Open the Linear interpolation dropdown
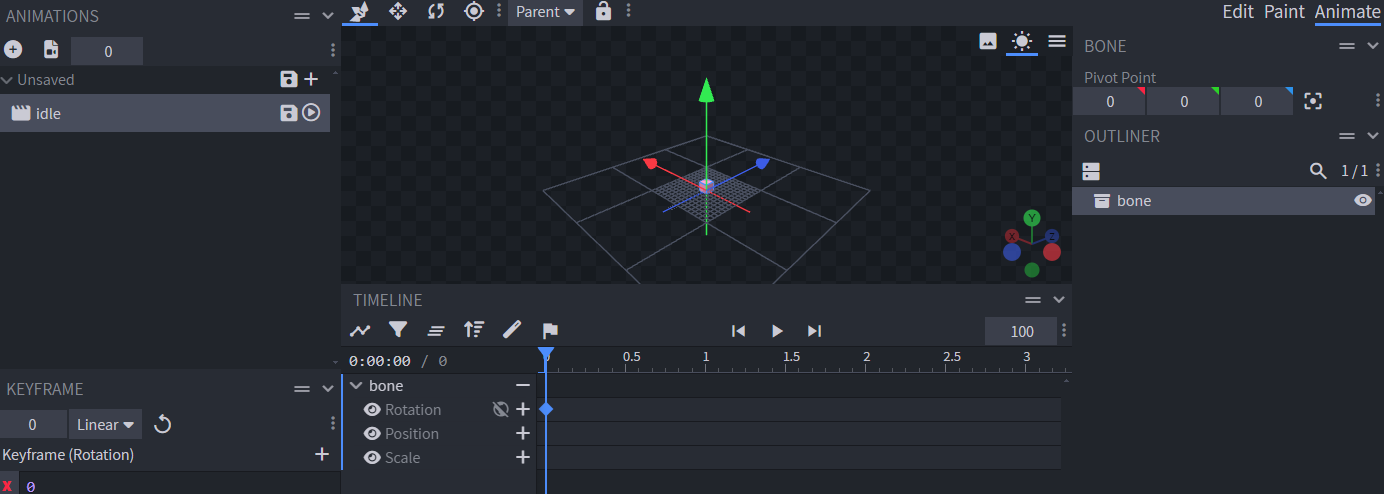The image size is (1384, 494). pyautogui.click(x=105, y=425)
